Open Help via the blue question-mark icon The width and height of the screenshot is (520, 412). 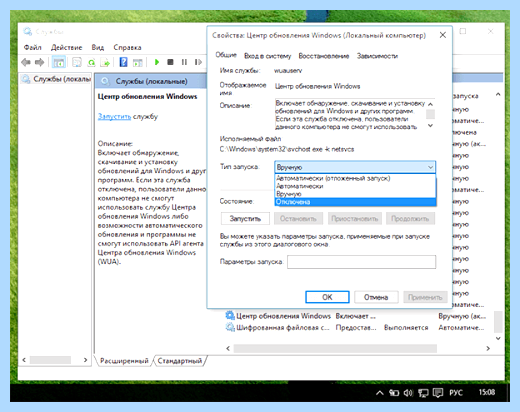pyautogui.click(x=123, y=62)
